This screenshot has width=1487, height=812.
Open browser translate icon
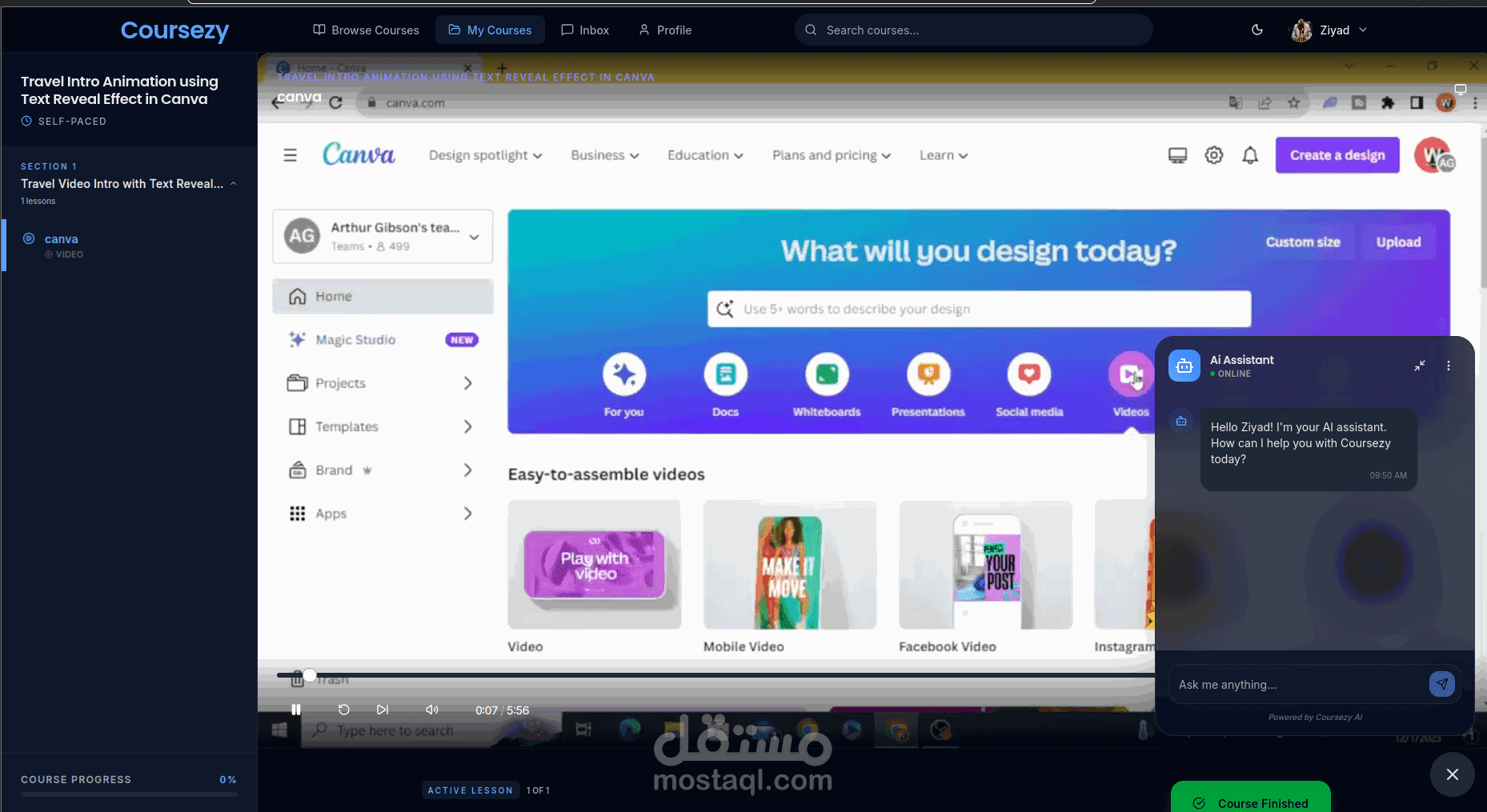(x=1236, y=102)
